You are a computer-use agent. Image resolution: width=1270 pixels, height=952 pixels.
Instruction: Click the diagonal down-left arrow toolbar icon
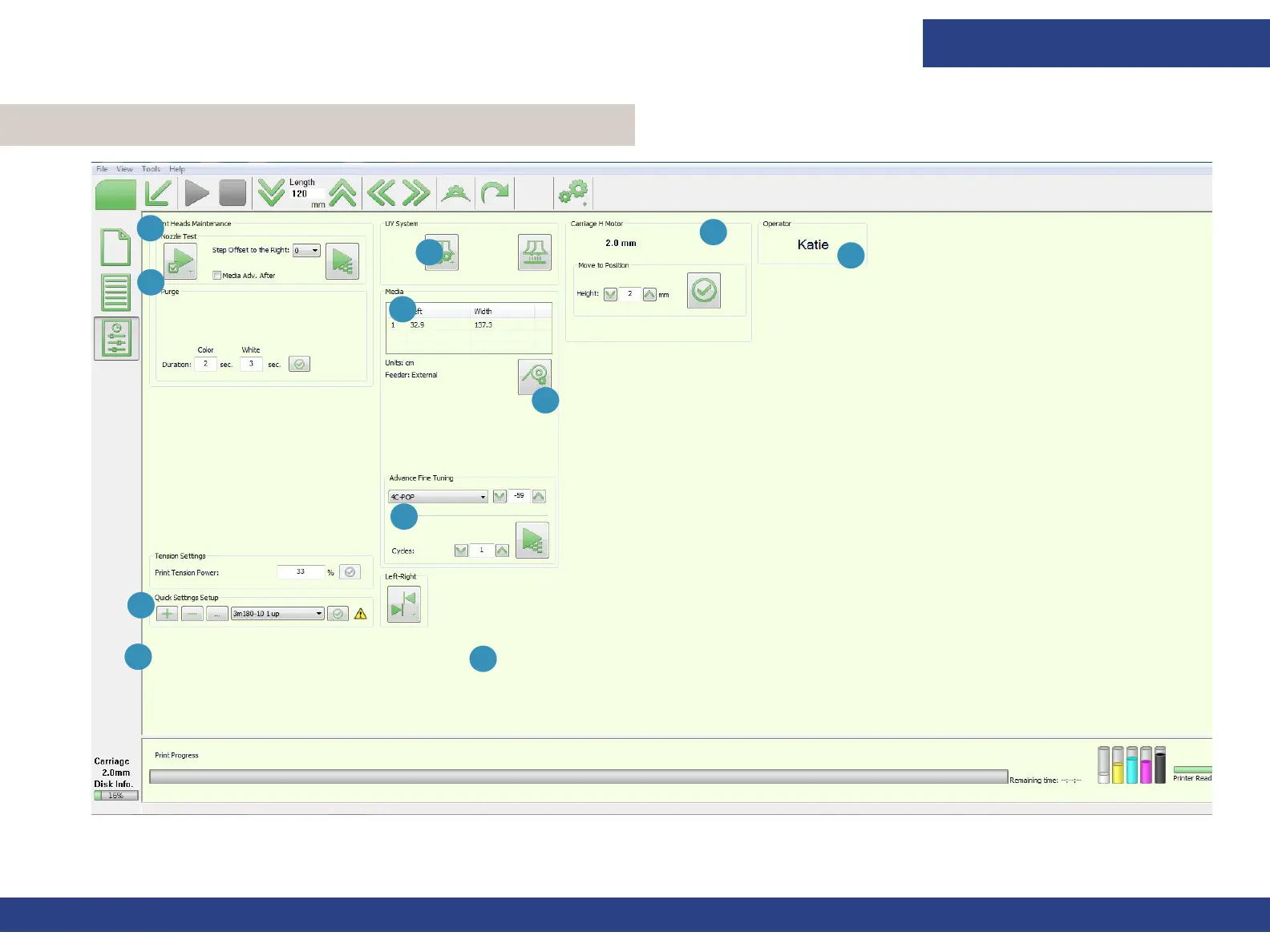coord(158,193)
